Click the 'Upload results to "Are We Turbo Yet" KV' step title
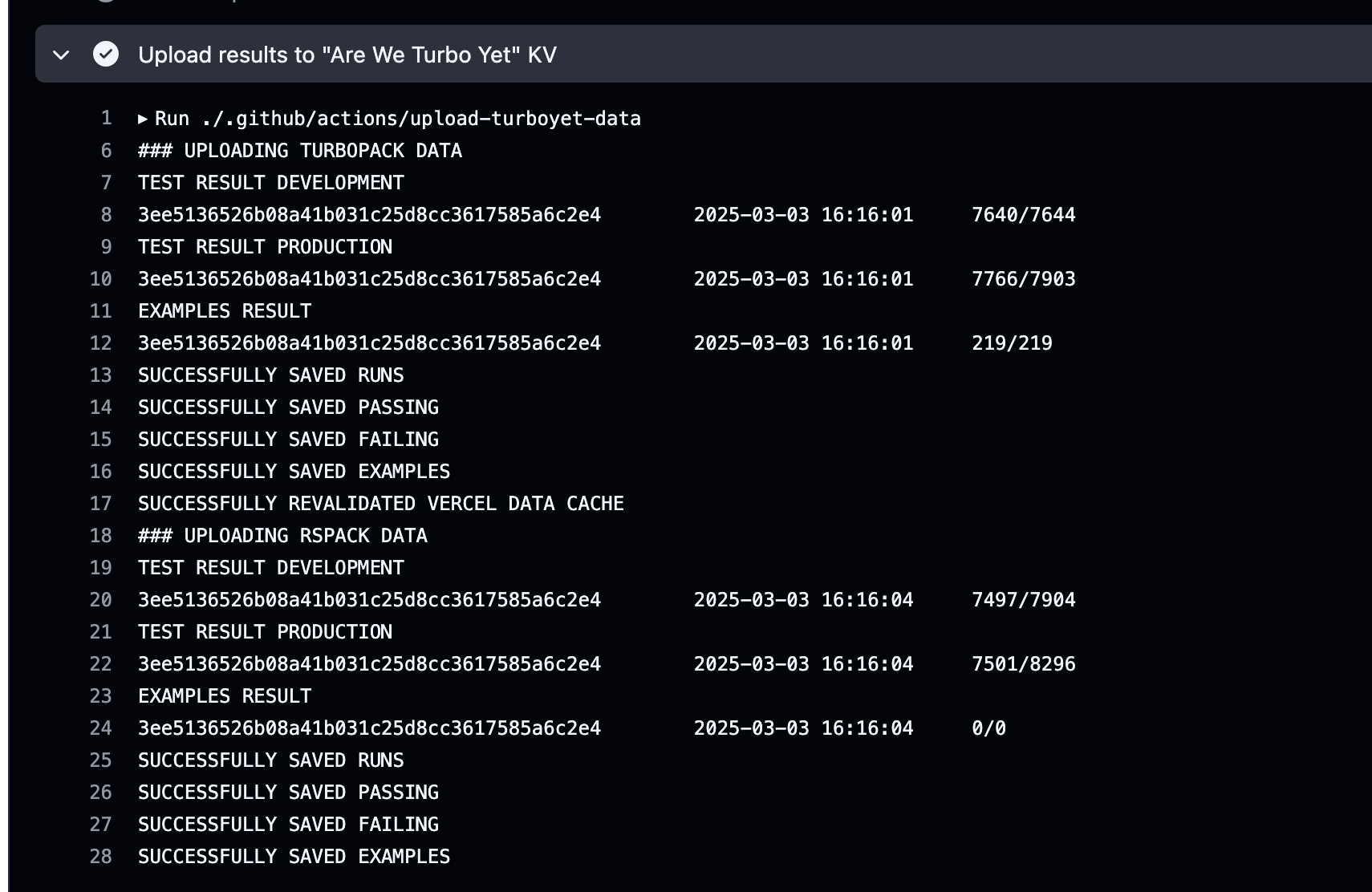Viewport: 1372px width, 892px height. click(347, 55)
